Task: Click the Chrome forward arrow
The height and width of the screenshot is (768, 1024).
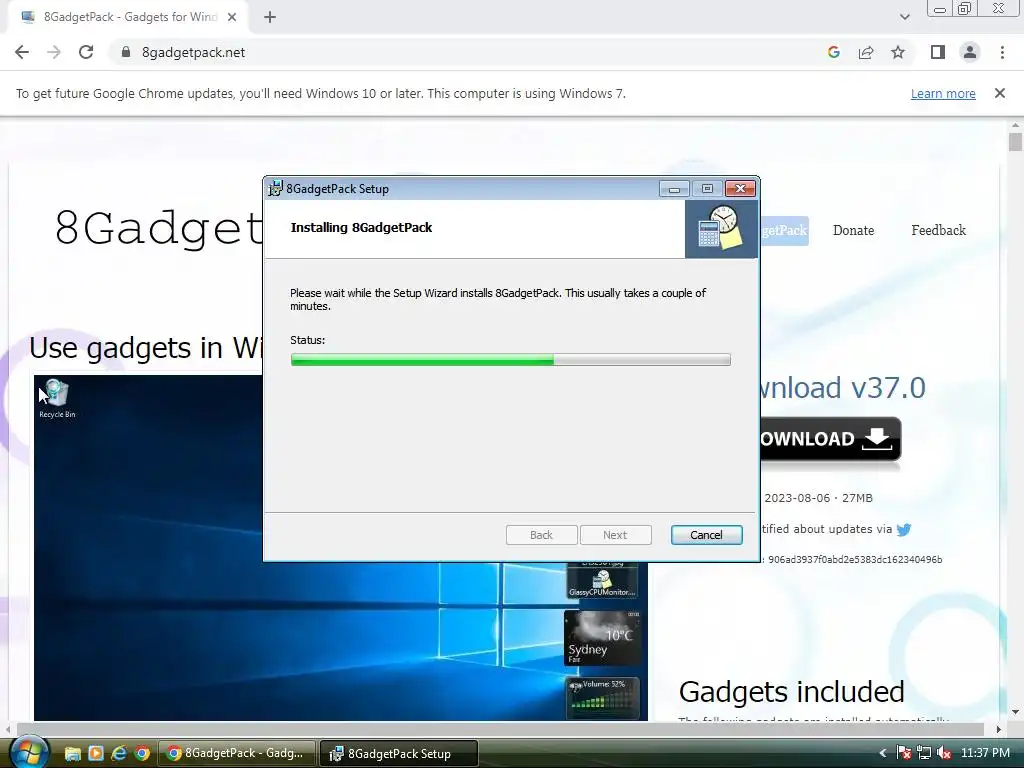Action: pyautogui.click(x=54, y=52)
